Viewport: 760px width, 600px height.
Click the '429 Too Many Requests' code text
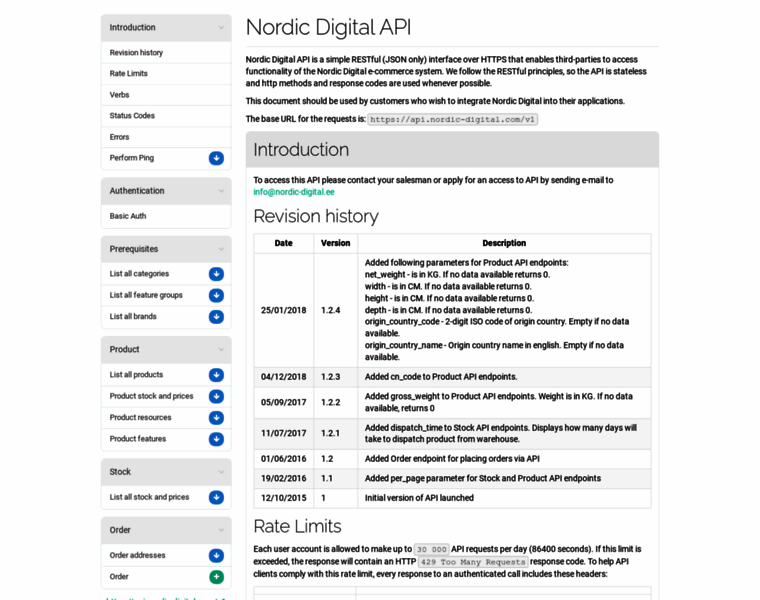click(x=473, y=562)
